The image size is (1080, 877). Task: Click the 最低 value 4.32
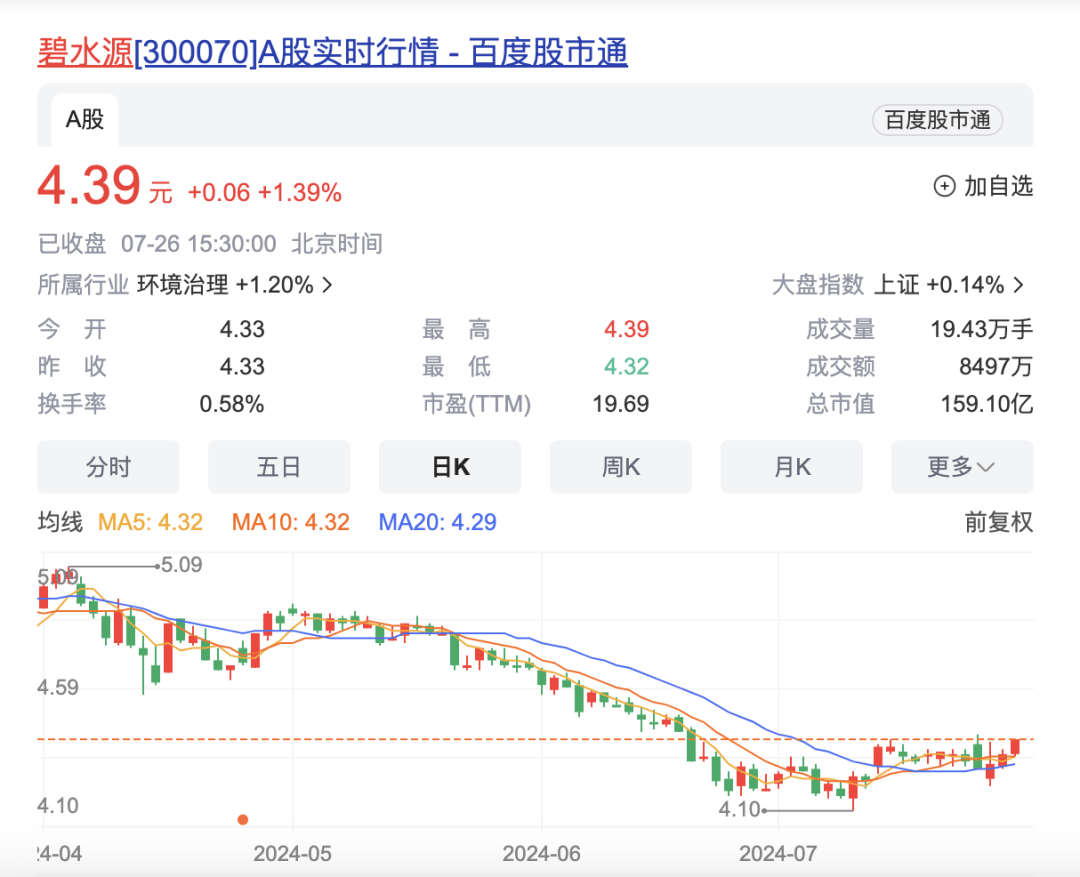coord(627,367)
